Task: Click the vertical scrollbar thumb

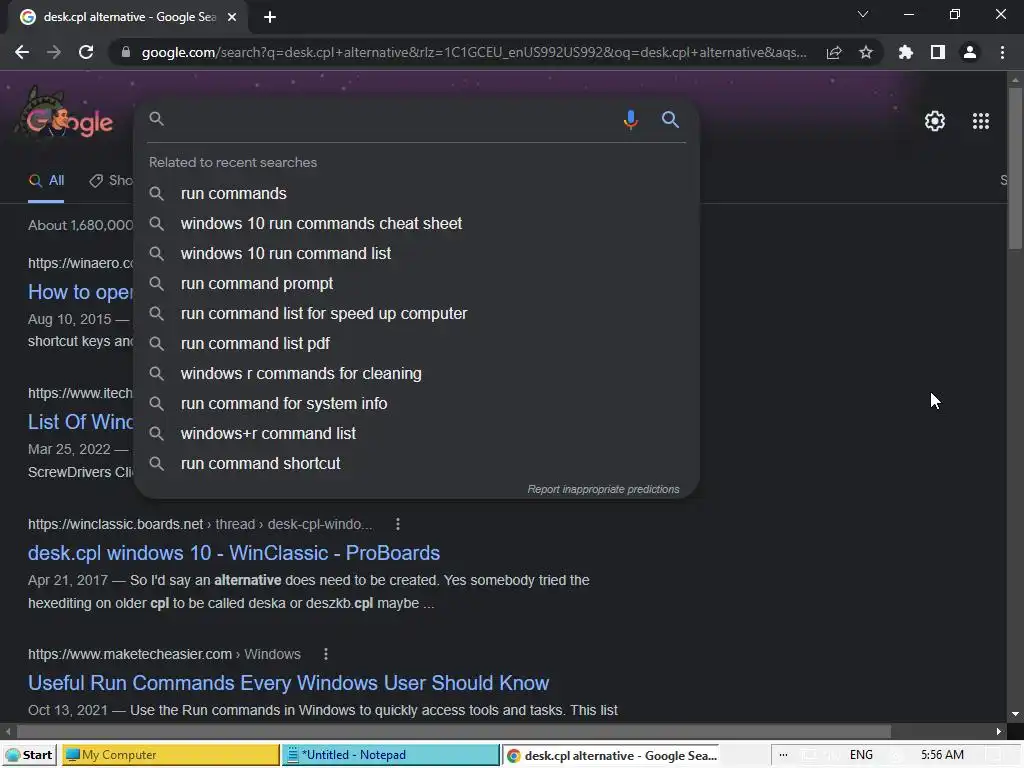Action: tap(1015, 167)
